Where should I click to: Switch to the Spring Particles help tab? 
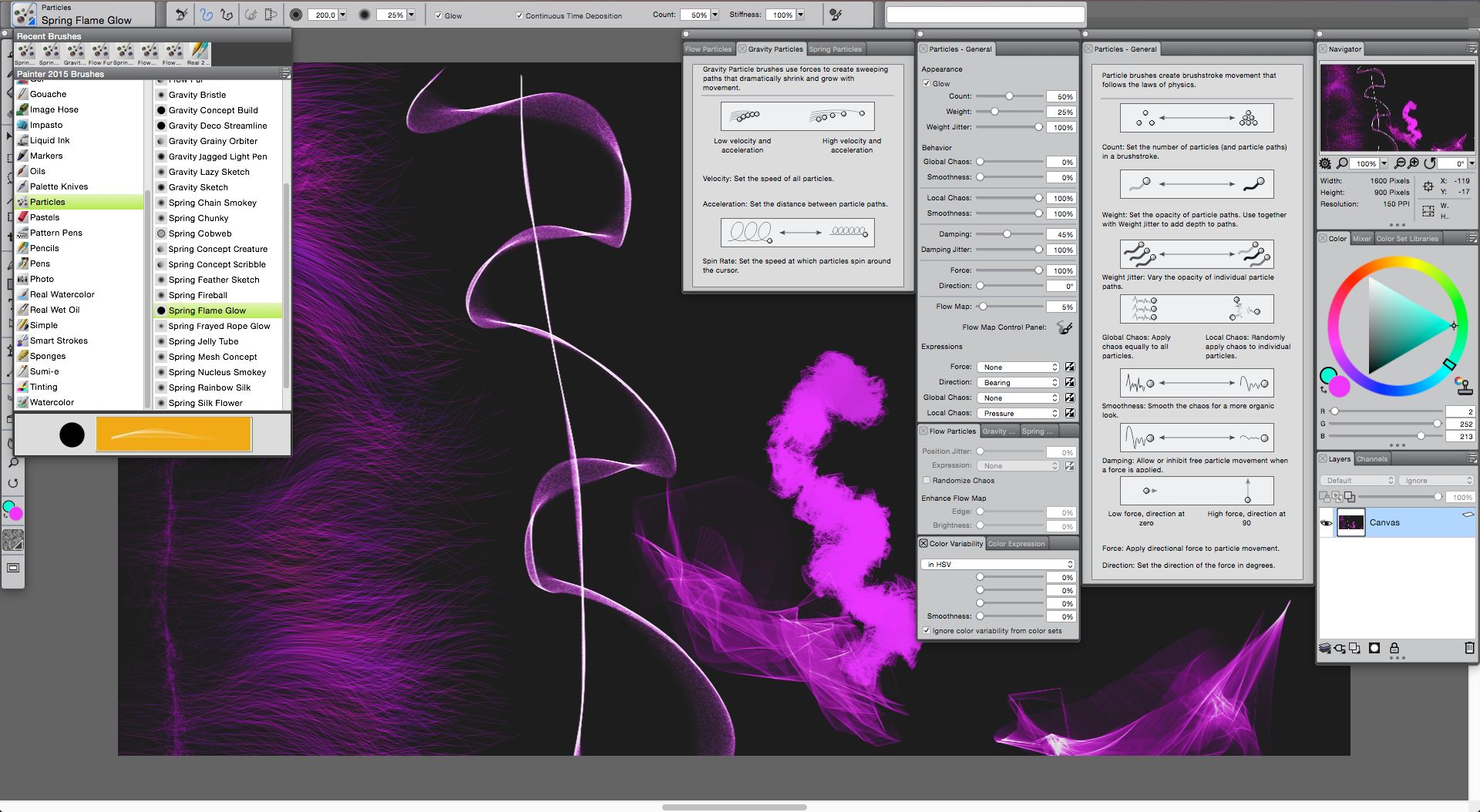[836, 49]
